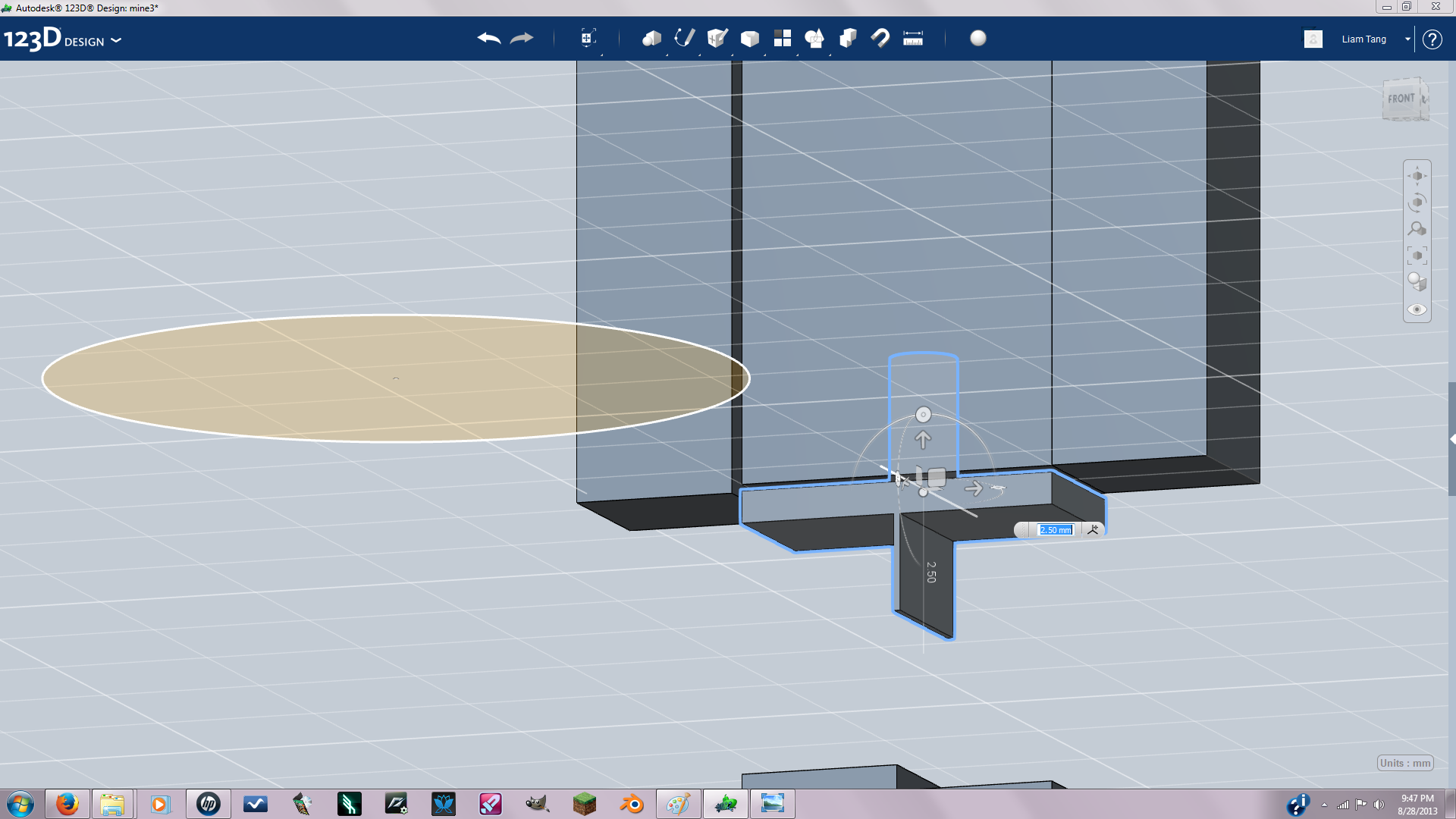Open the Help menu

point(1432,39)
